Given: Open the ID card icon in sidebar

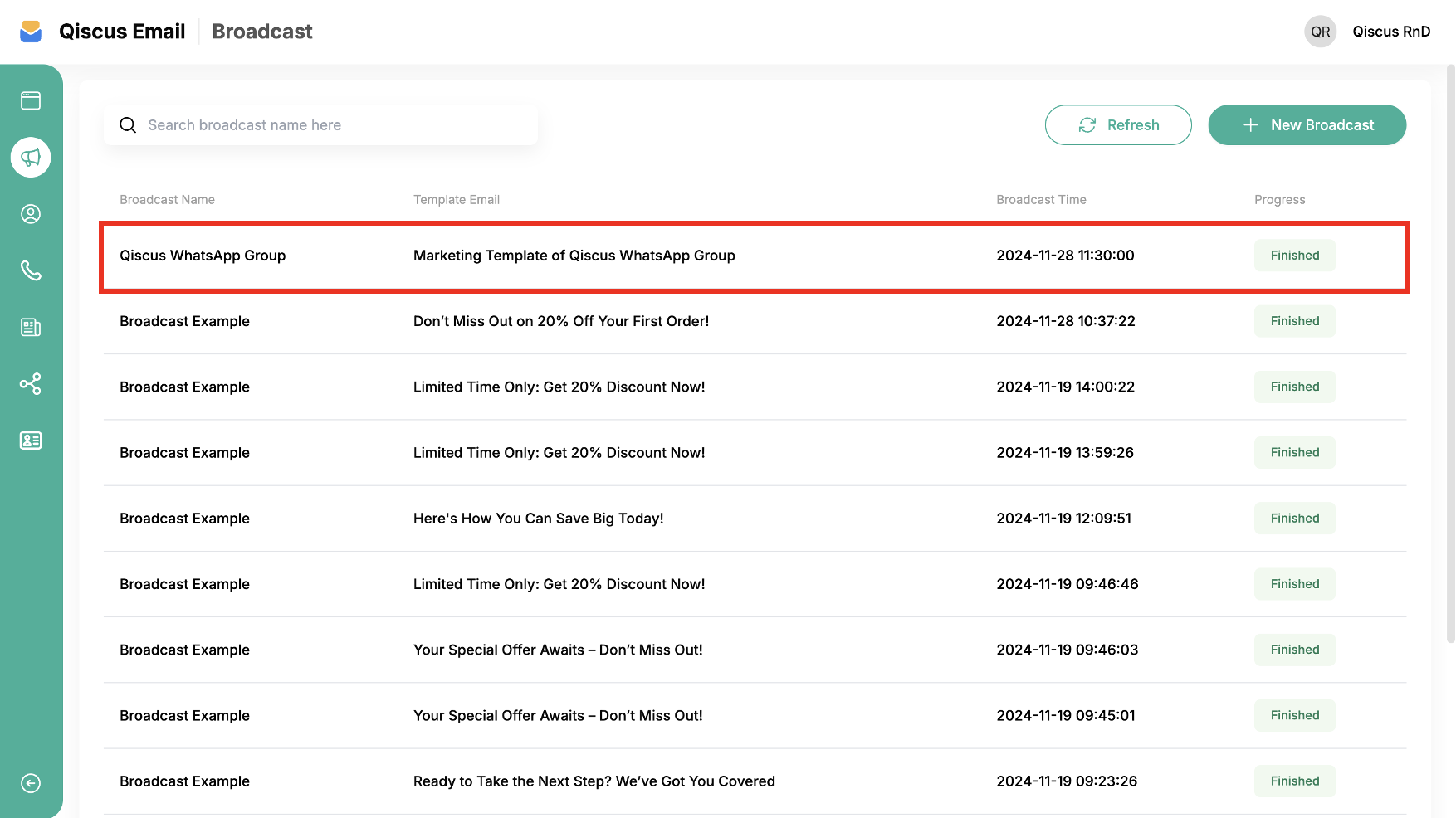Looking at the screenshot, I should pos(31,441).
